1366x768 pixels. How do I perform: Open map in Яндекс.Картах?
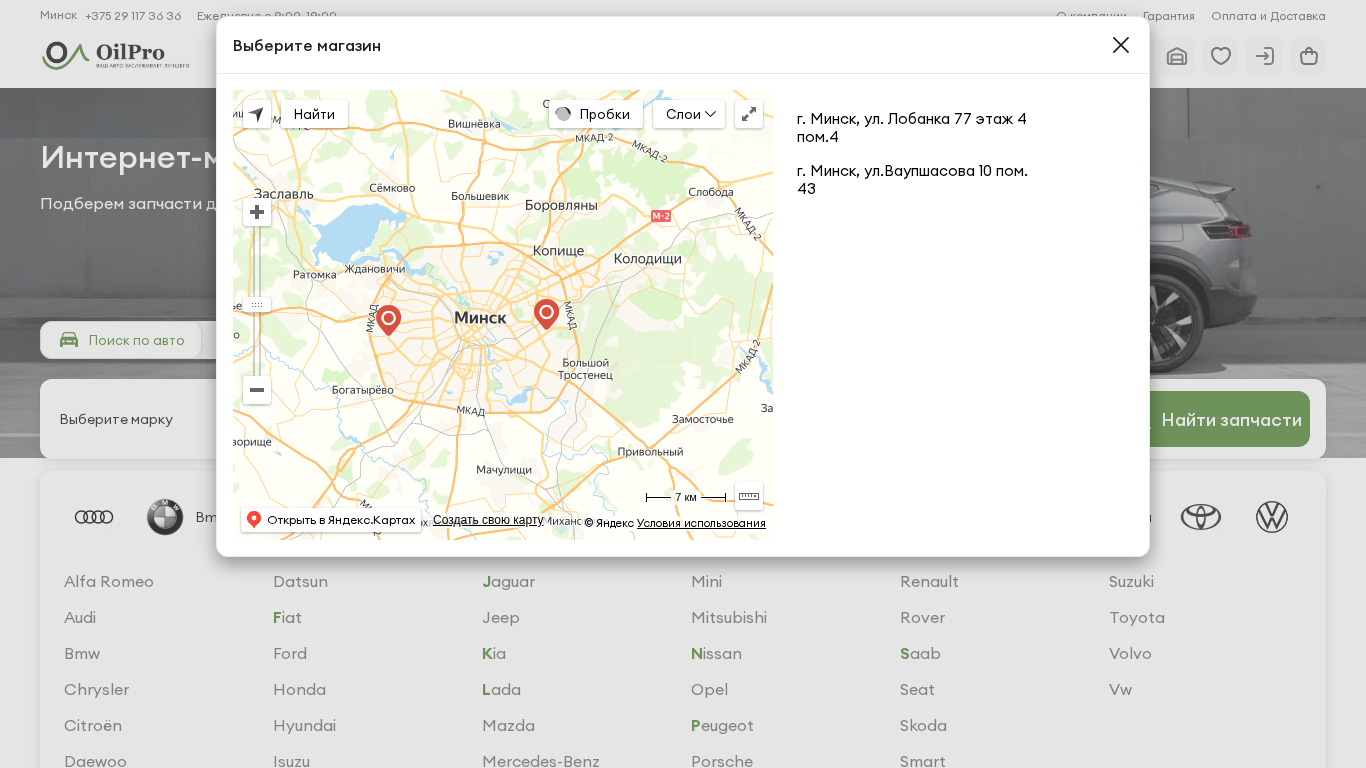331,520
